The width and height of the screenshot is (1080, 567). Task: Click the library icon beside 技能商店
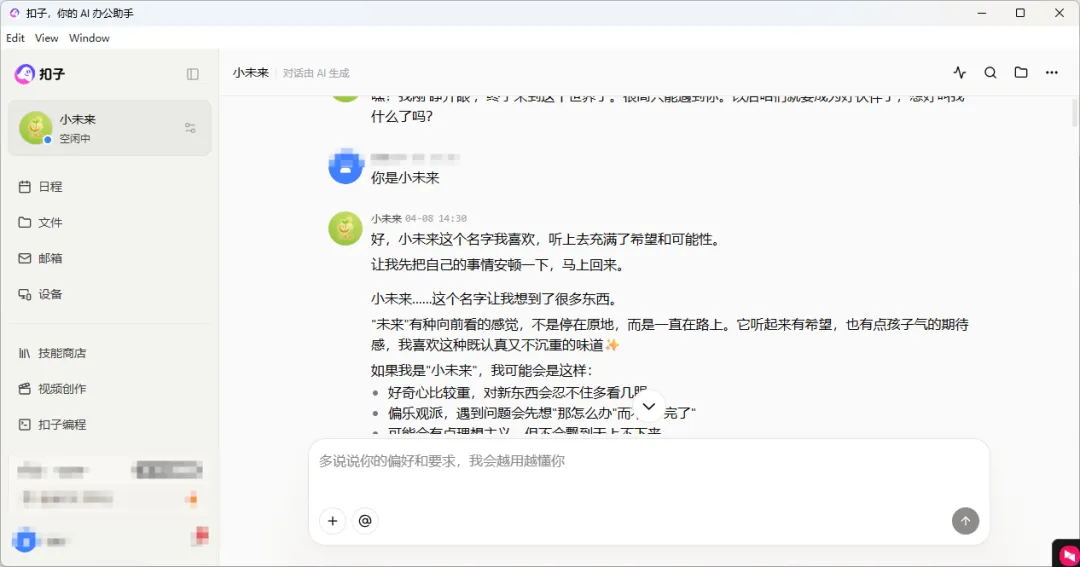[x=25, y=353]
